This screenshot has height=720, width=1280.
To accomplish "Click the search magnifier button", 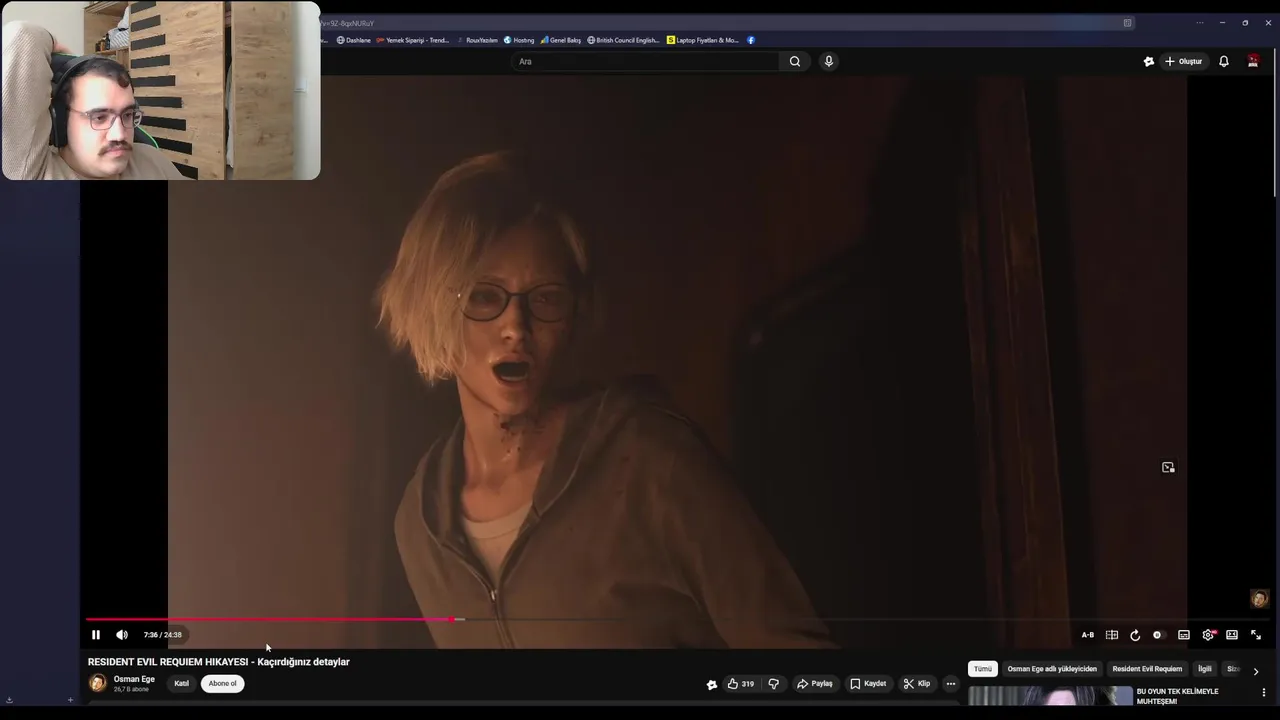I will coord(795,62).
